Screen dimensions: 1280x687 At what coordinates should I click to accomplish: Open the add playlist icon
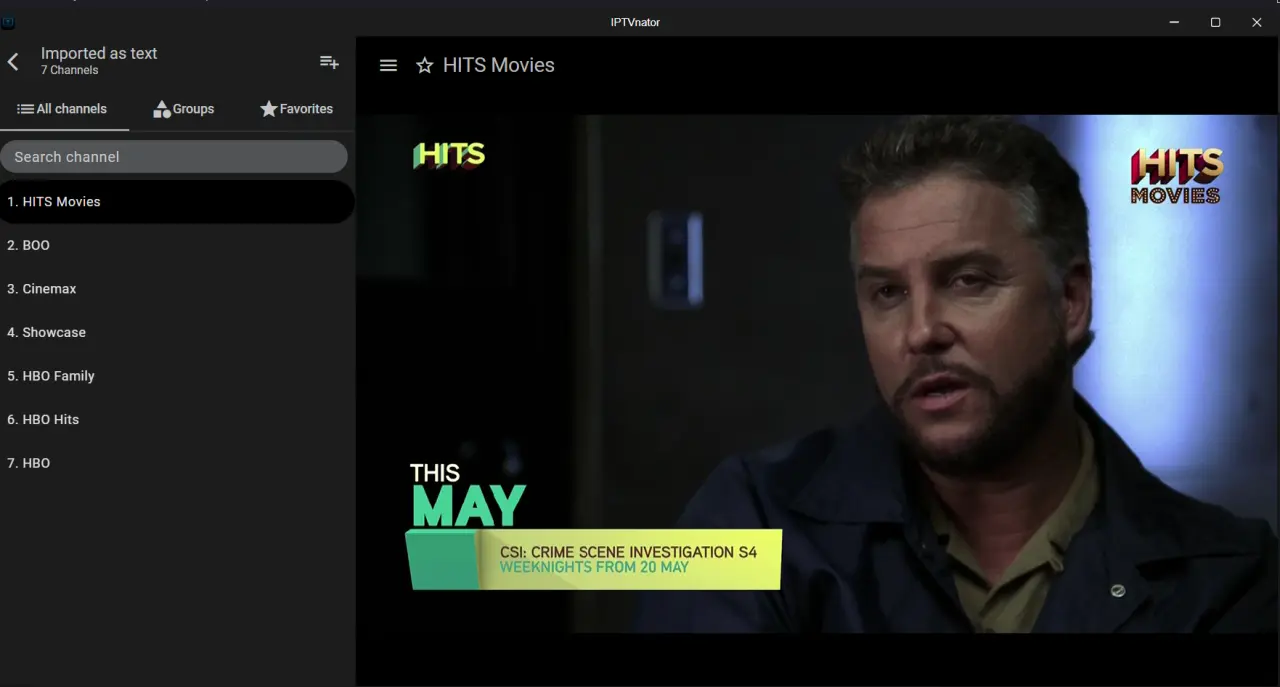click(329, 62)
